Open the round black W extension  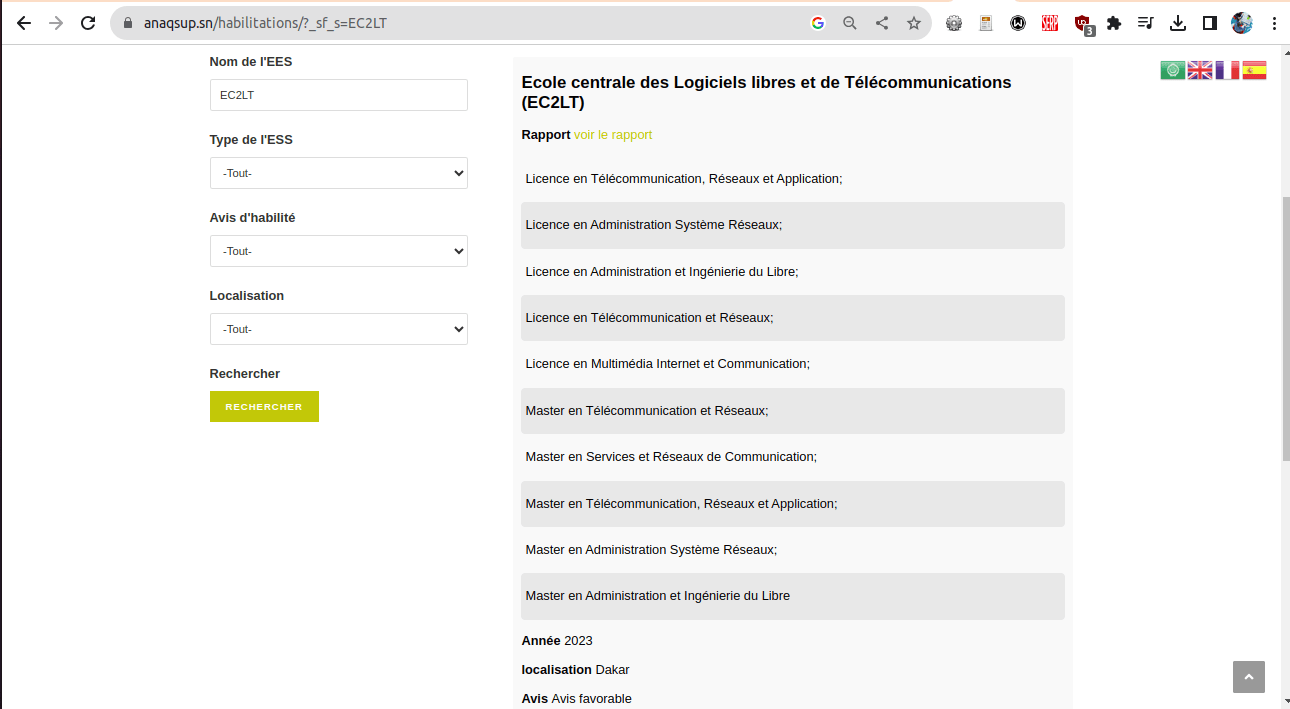[1018, 23]
